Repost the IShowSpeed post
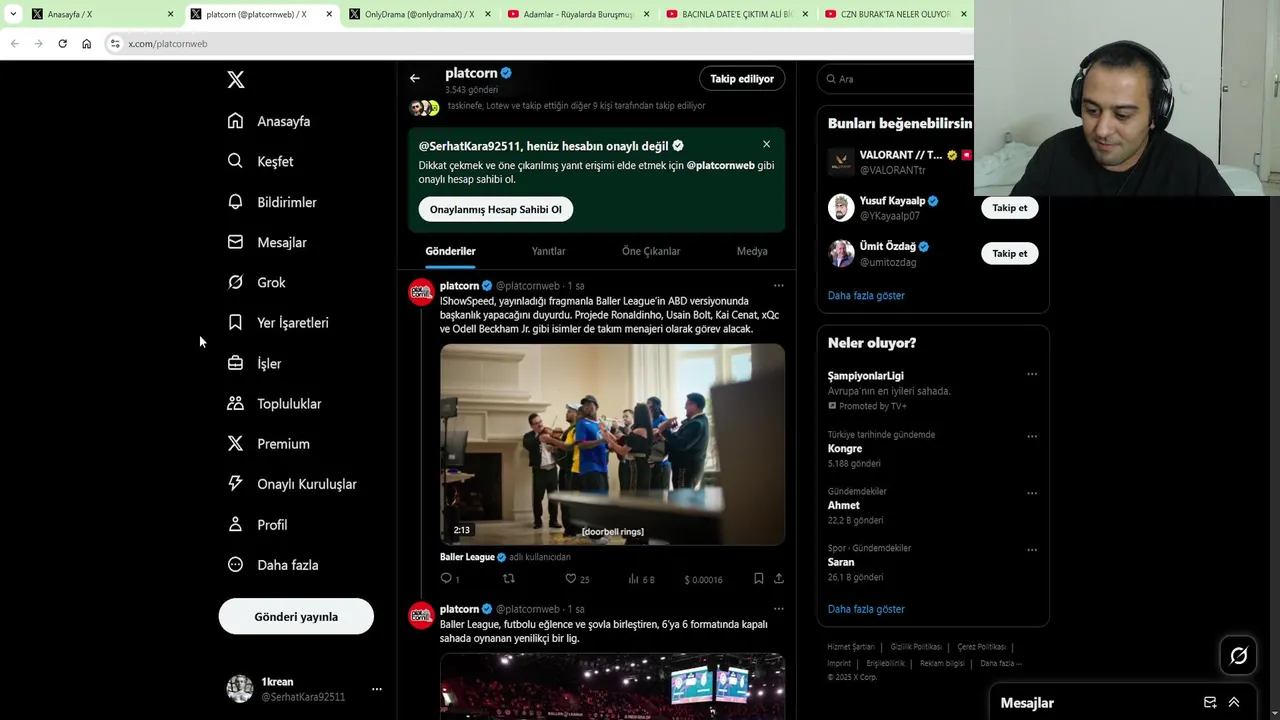Image resolution: width=1280 pixels, height=720 pixels. point(509,578)
